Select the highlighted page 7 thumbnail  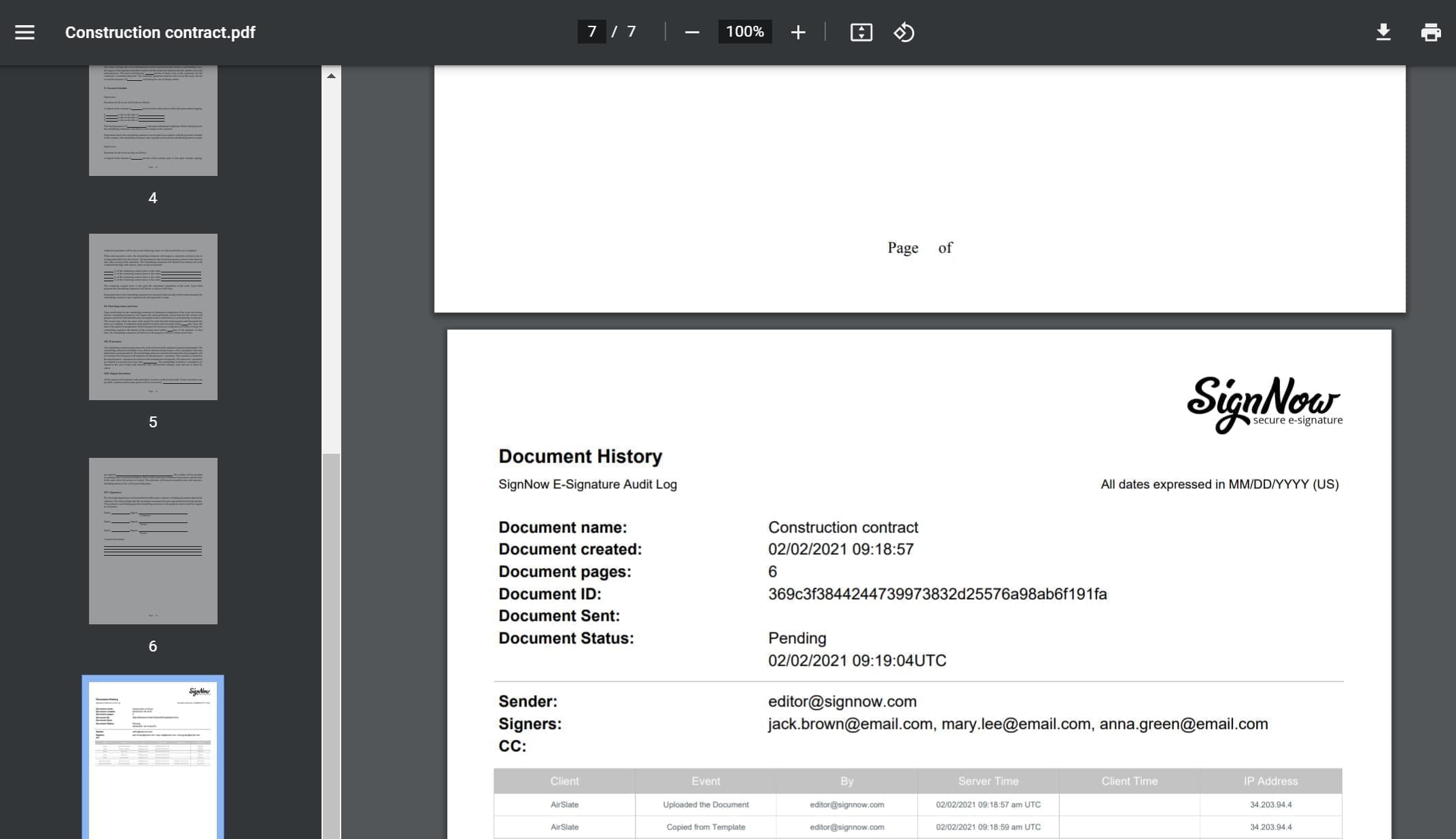tap(153, 757)
